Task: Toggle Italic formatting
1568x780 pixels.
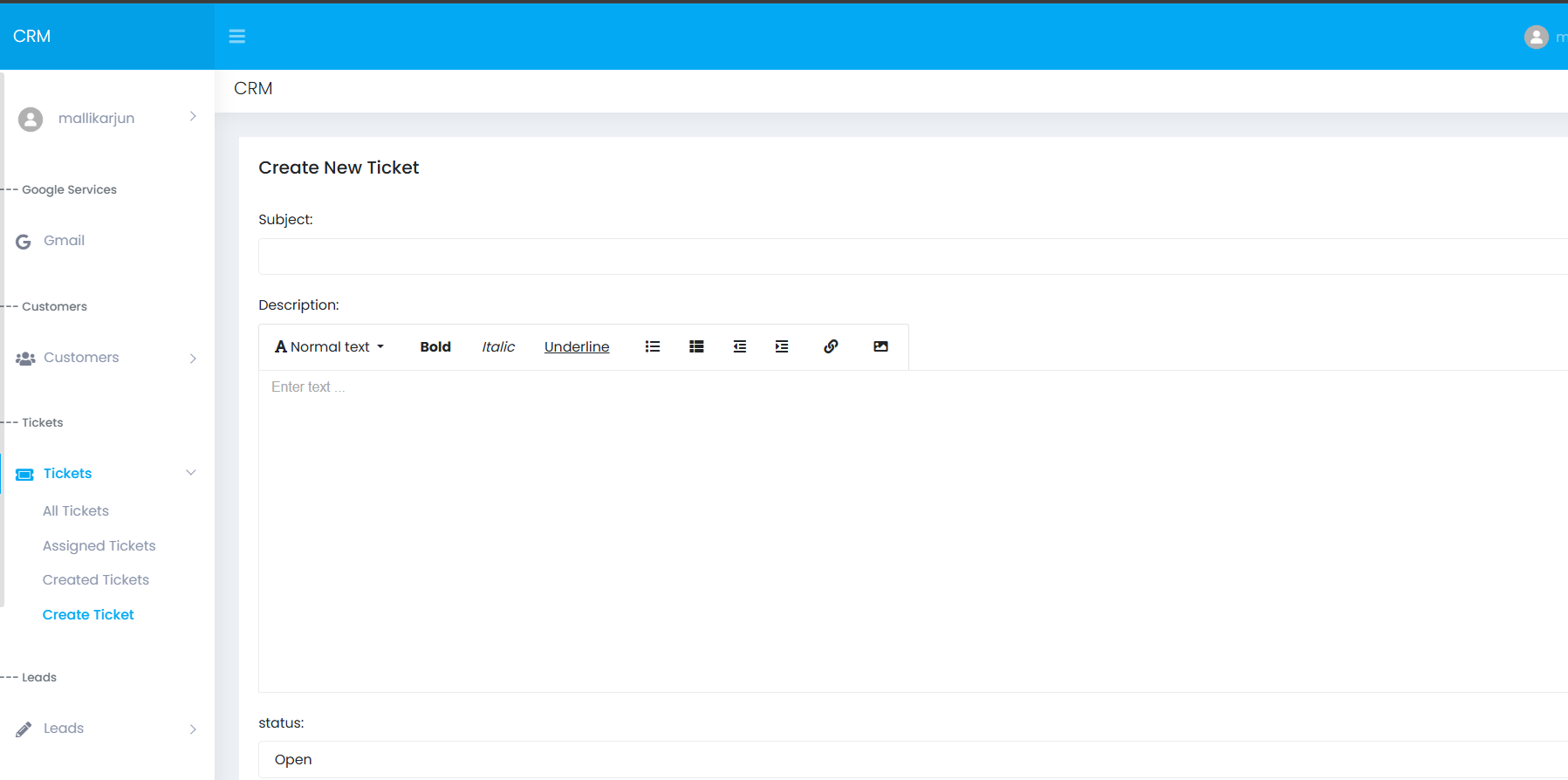Action: point(498,346)
